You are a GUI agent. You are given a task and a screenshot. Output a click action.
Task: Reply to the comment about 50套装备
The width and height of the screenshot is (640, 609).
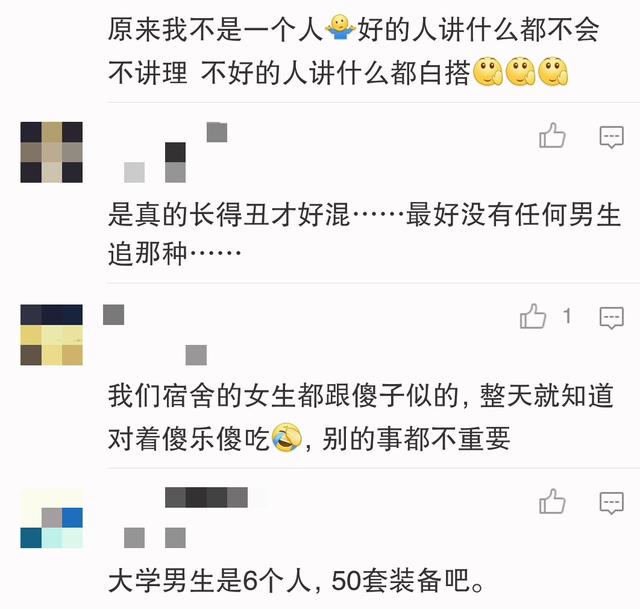(611, 502)
